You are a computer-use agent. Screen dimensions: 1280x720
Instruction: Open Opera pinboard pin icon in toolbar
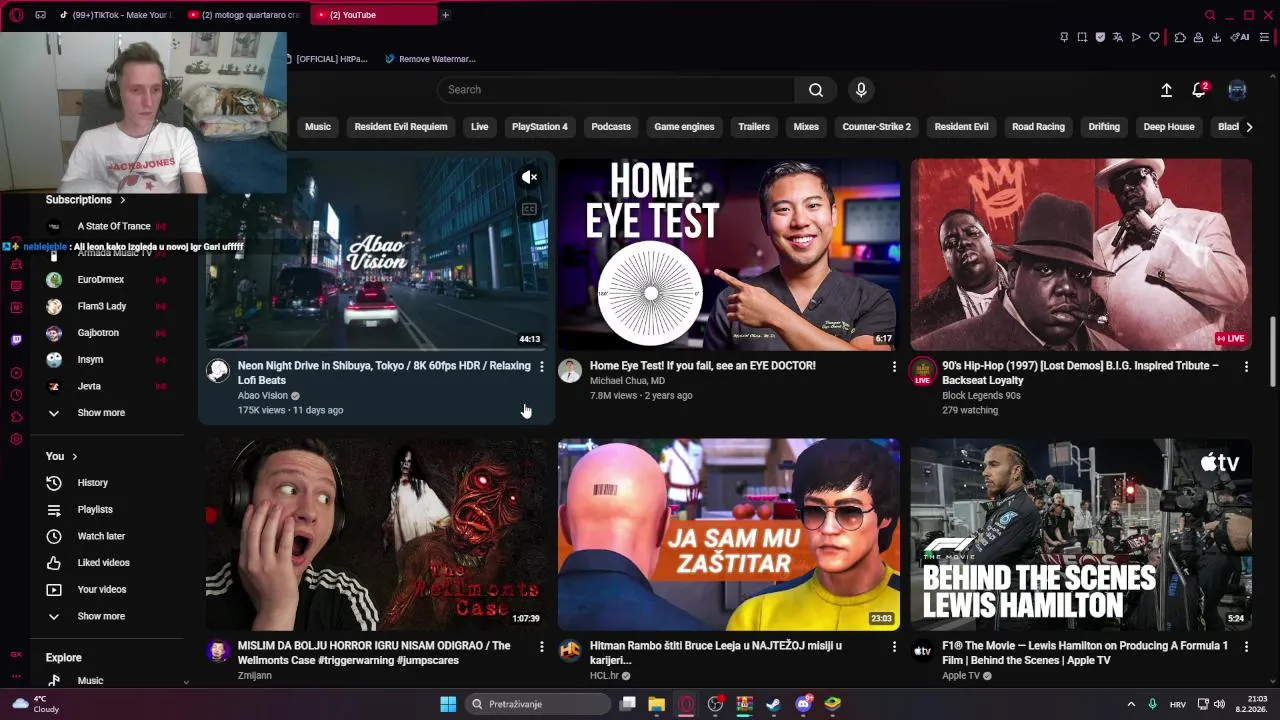(1064, 37)
